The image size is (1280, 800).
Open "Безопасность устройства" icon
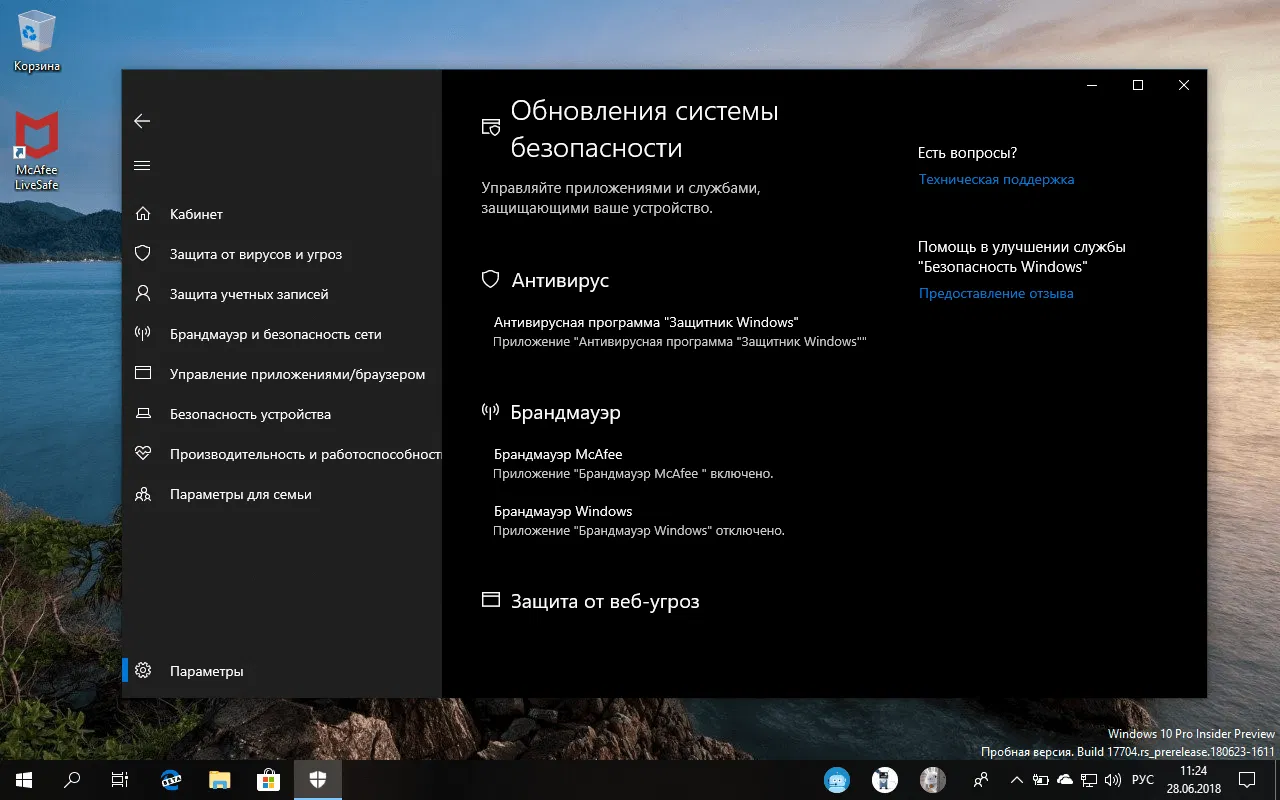pyautogui.click(x=143, y=413)
